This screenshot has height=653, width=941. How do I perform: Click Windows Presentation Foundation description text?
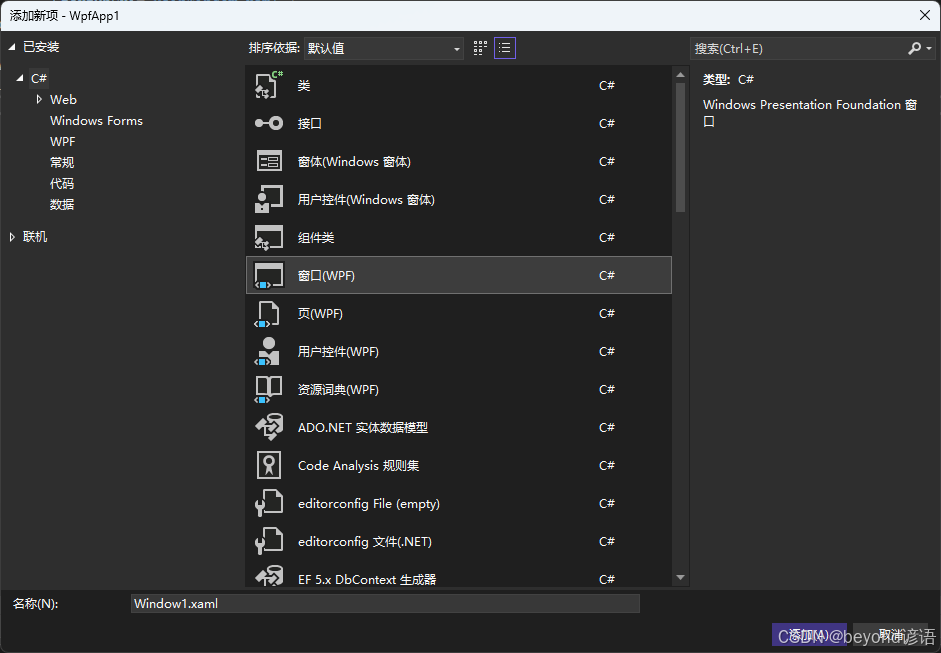(x=810, y=113)
